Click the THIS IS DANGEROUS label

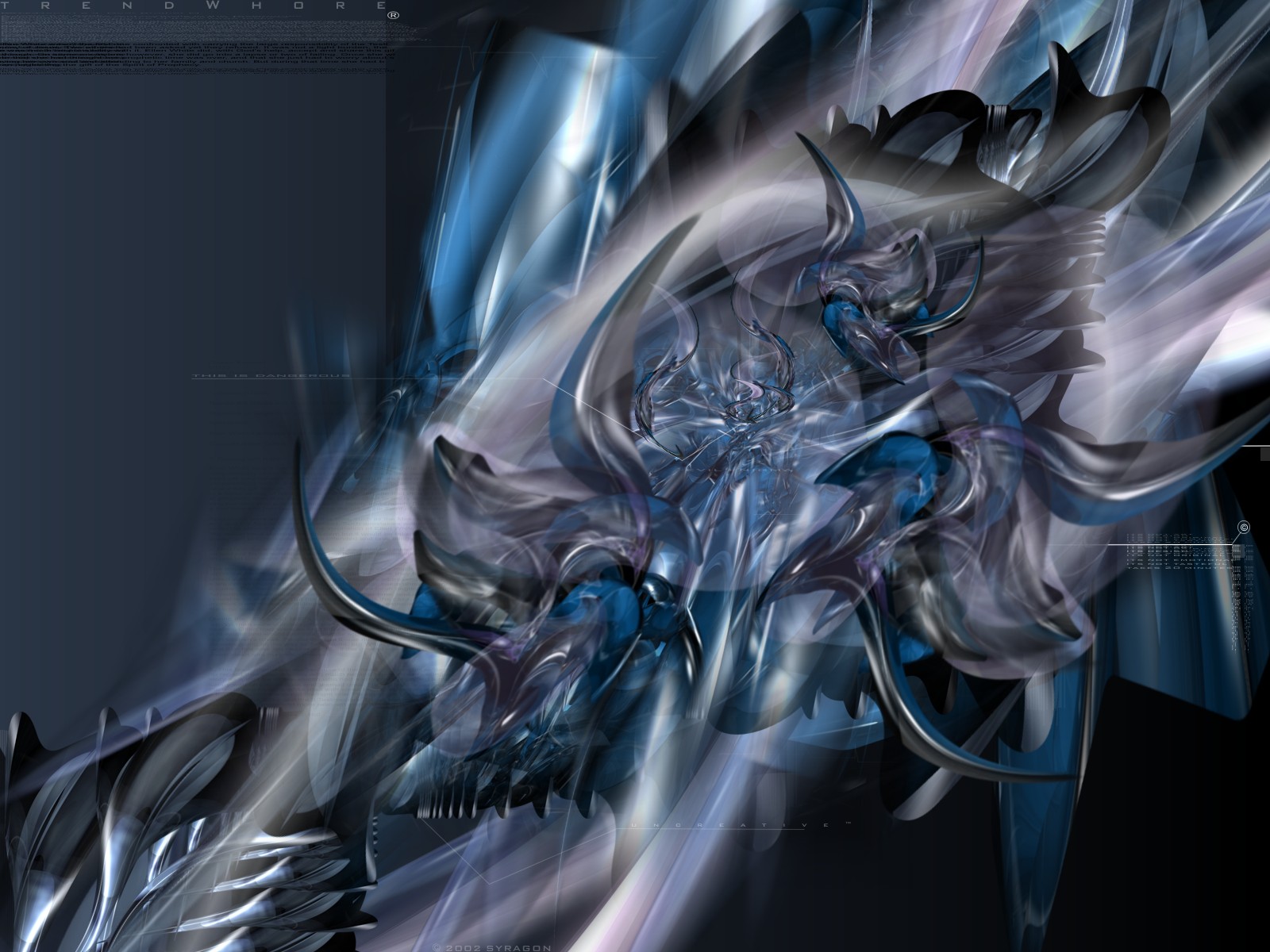click(x=270, y=376)
